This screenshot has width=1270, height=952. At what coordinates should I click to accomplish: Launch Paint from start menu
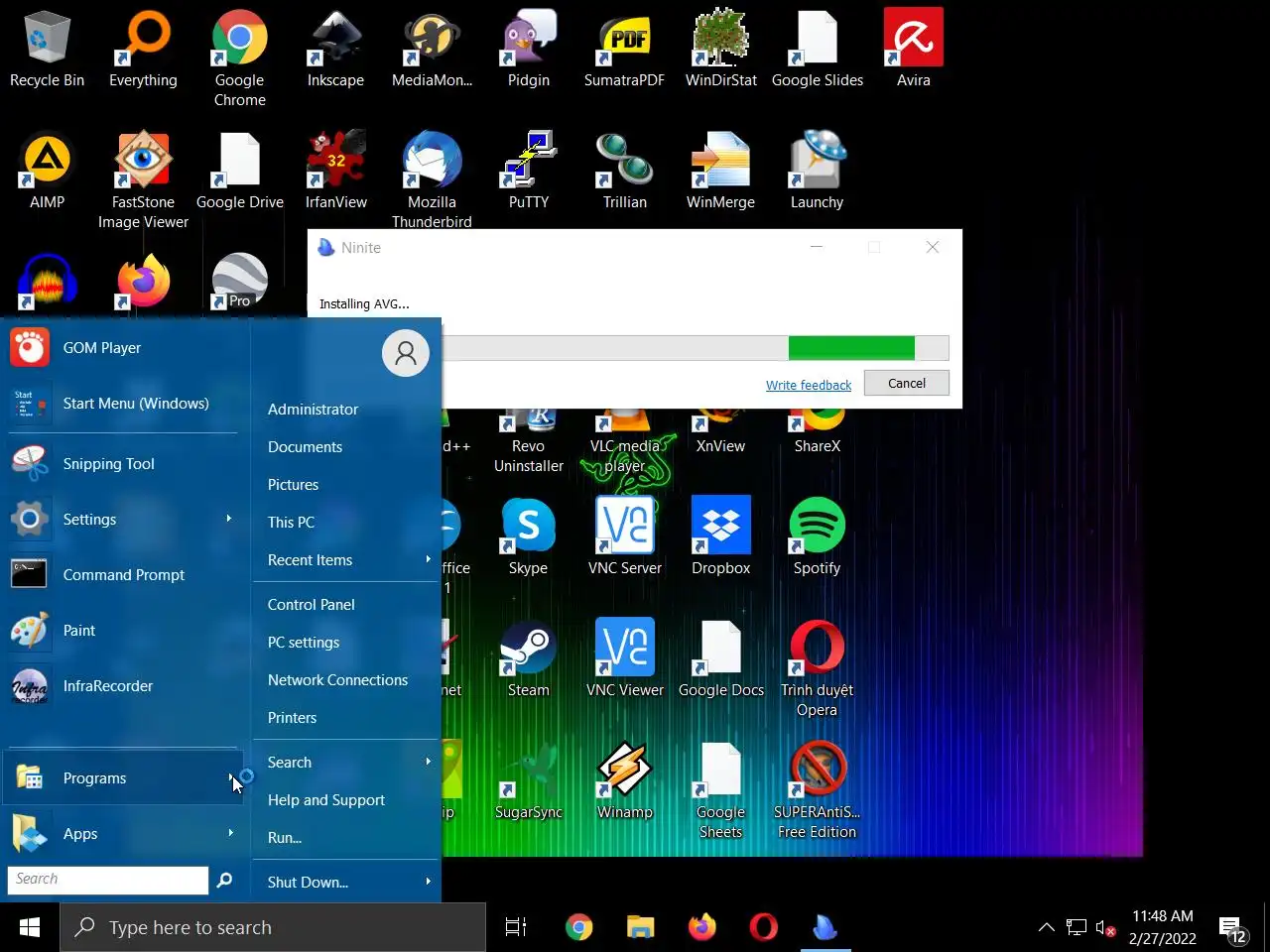click(x=123, y=631)
